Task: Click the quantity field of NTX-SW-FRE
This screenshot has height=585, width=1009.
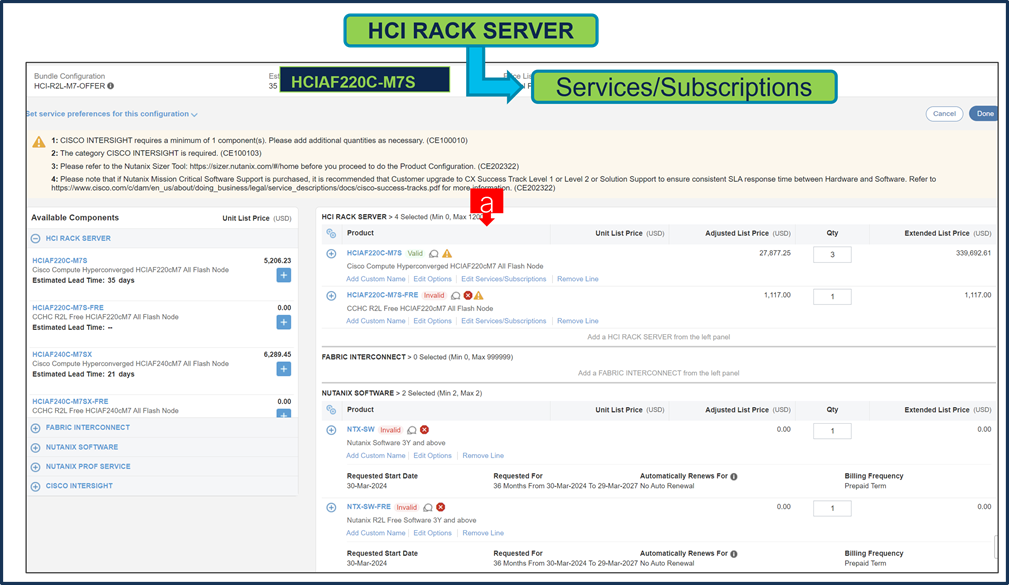Action: click(832, 508)
